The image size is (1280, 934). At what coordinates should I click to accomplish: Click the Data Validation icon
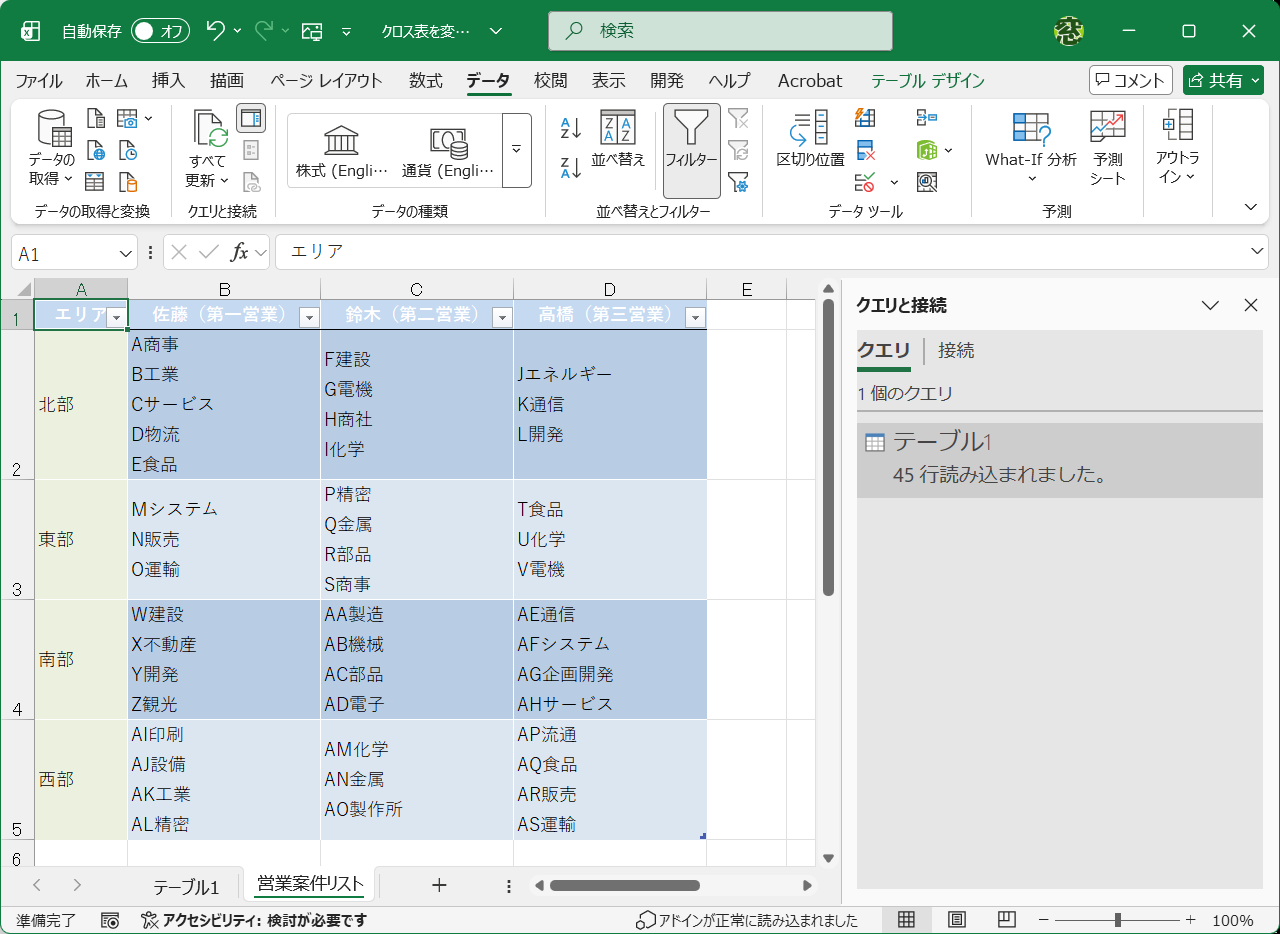click(x=864, y=181)
